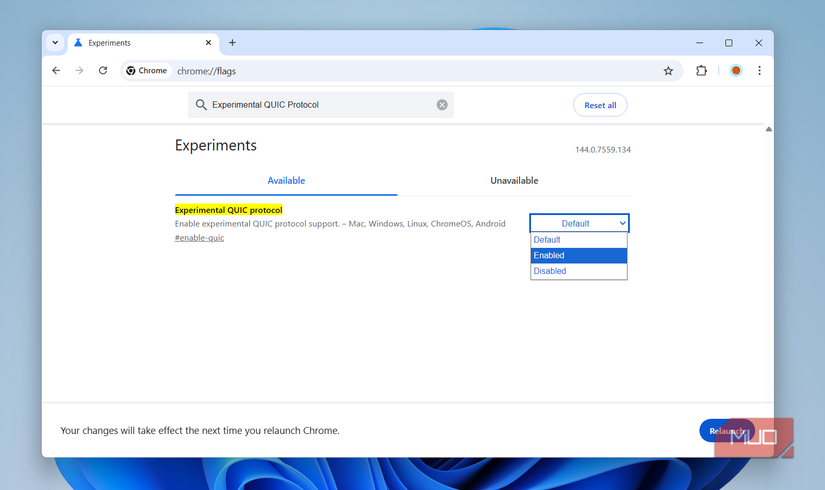The height and width of the screenshot is (490, 825).
Task: Click the Chrome site info chip
Action: [146, 71]
